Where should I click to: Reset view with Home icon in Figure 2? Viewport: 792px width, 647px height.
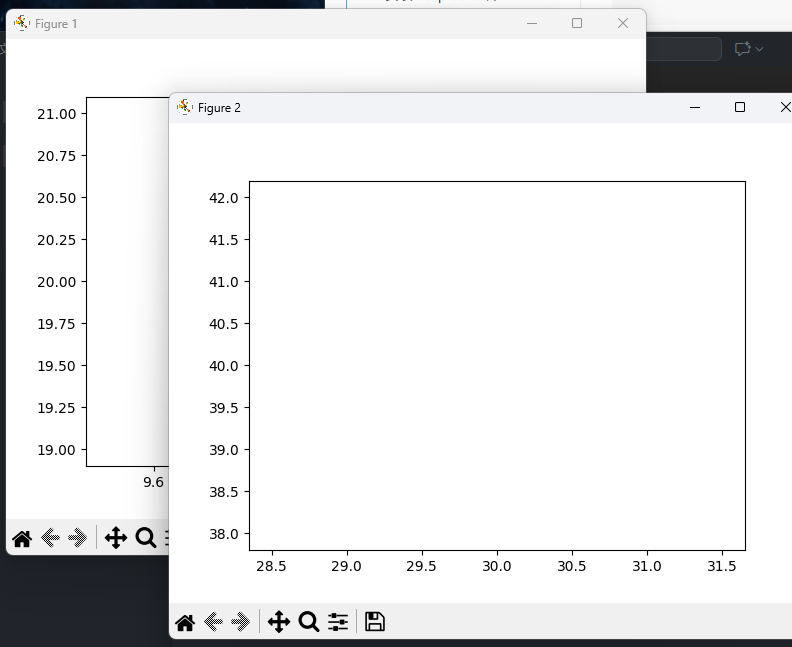[x=185, y=622]
